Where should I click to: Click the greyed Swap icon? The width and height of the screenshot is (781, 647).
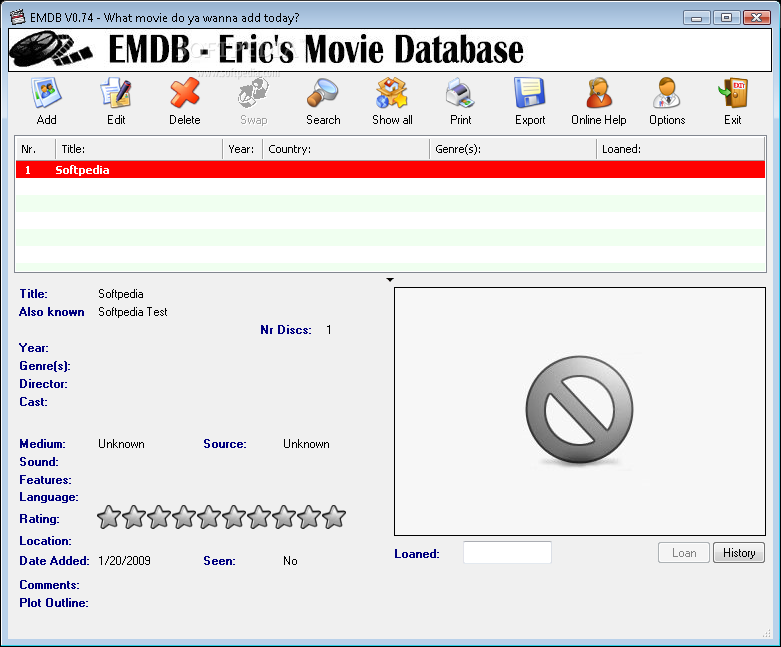pyautogui.click(x=254, y=93)
